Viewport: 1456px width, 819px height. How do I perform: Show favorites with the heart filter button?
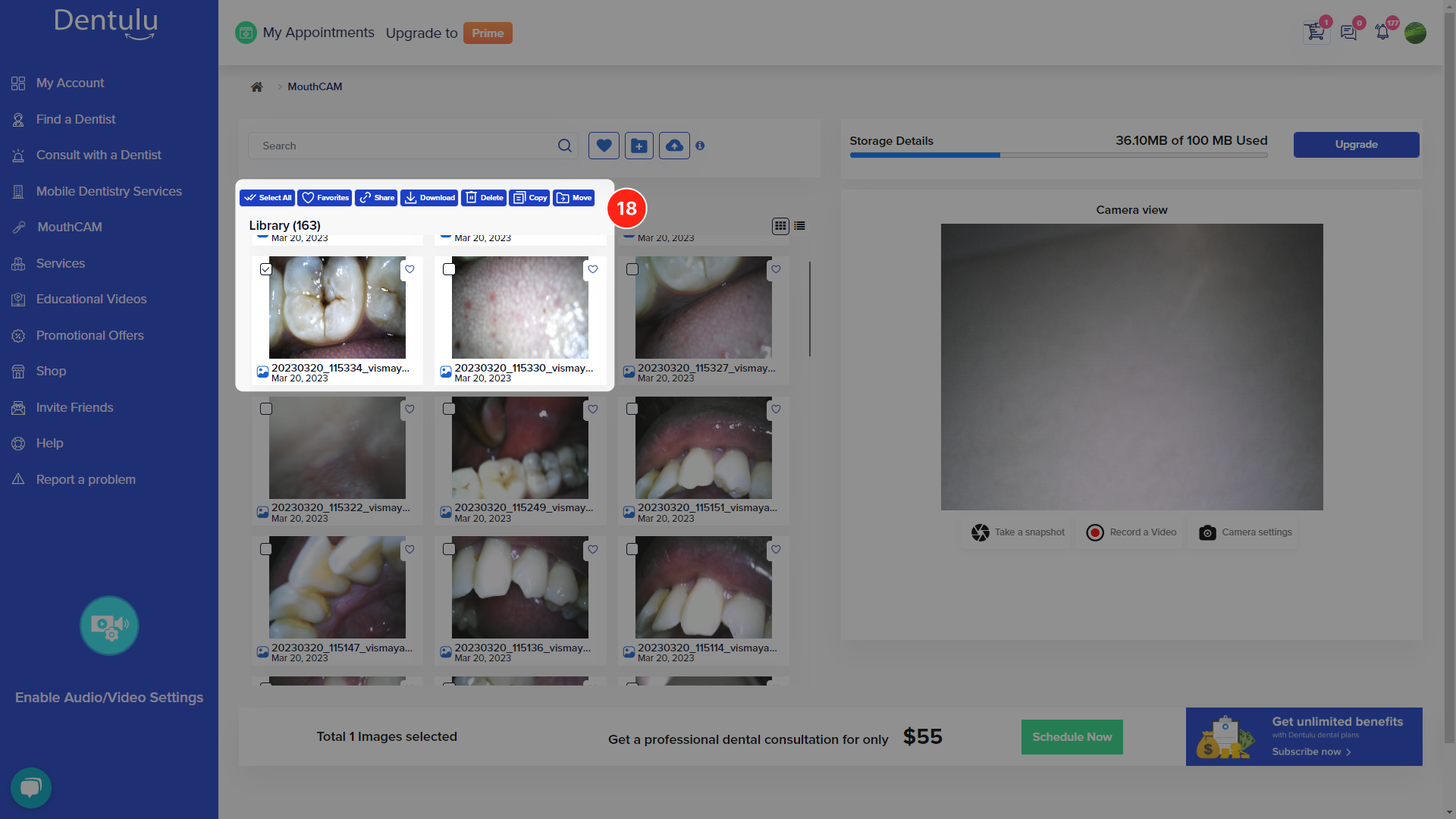[604, 146]
